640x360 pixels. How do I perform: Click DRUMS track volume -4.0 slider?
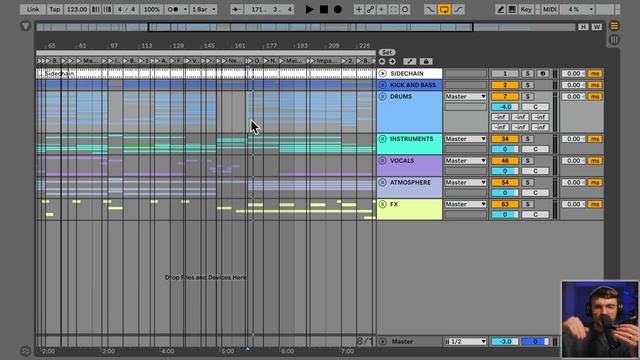click(x=504, y=107)
